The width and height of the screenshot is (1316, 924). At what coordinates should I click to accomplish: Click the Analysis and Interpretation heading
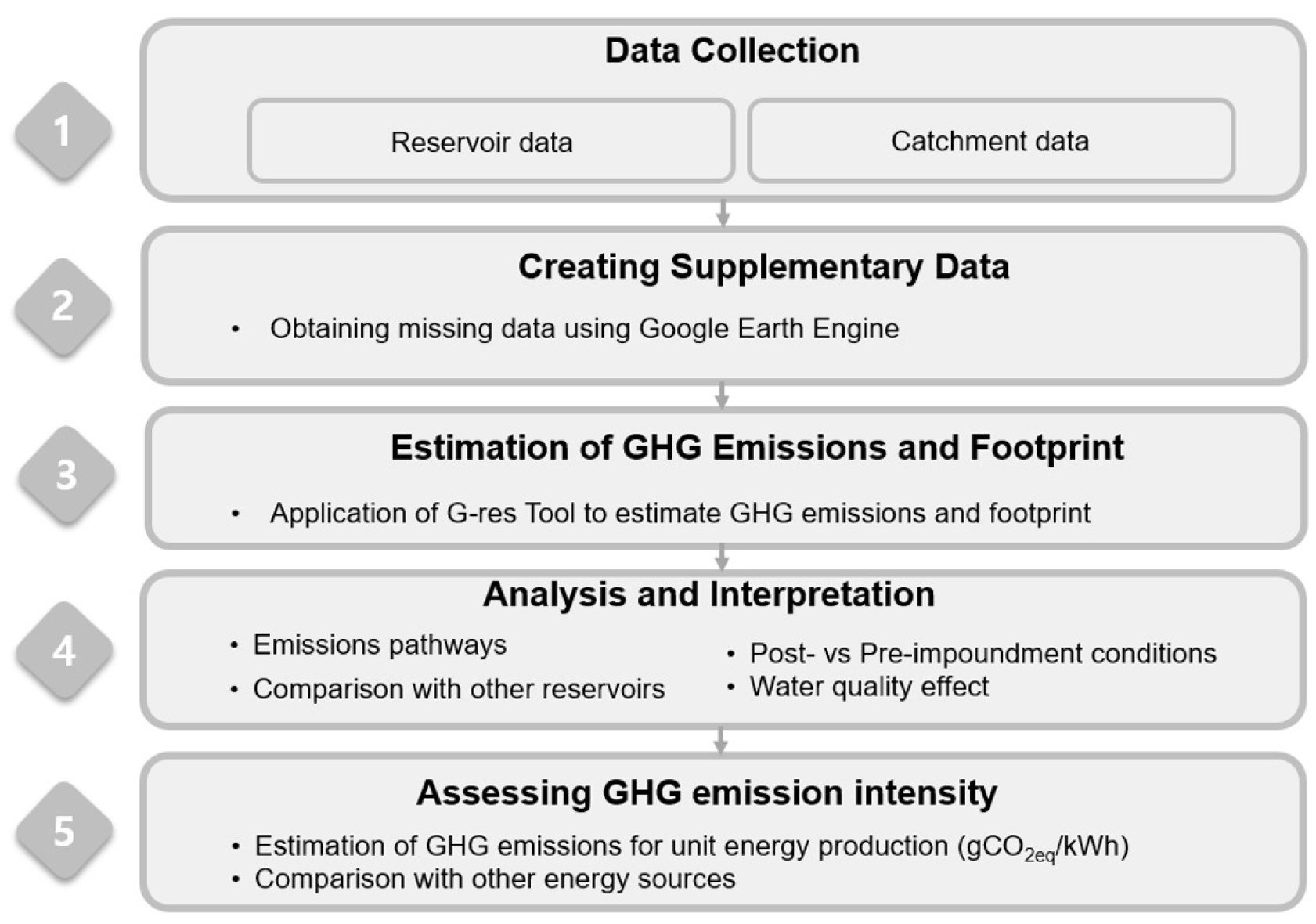pyautogui.click(x=708, y=594)
